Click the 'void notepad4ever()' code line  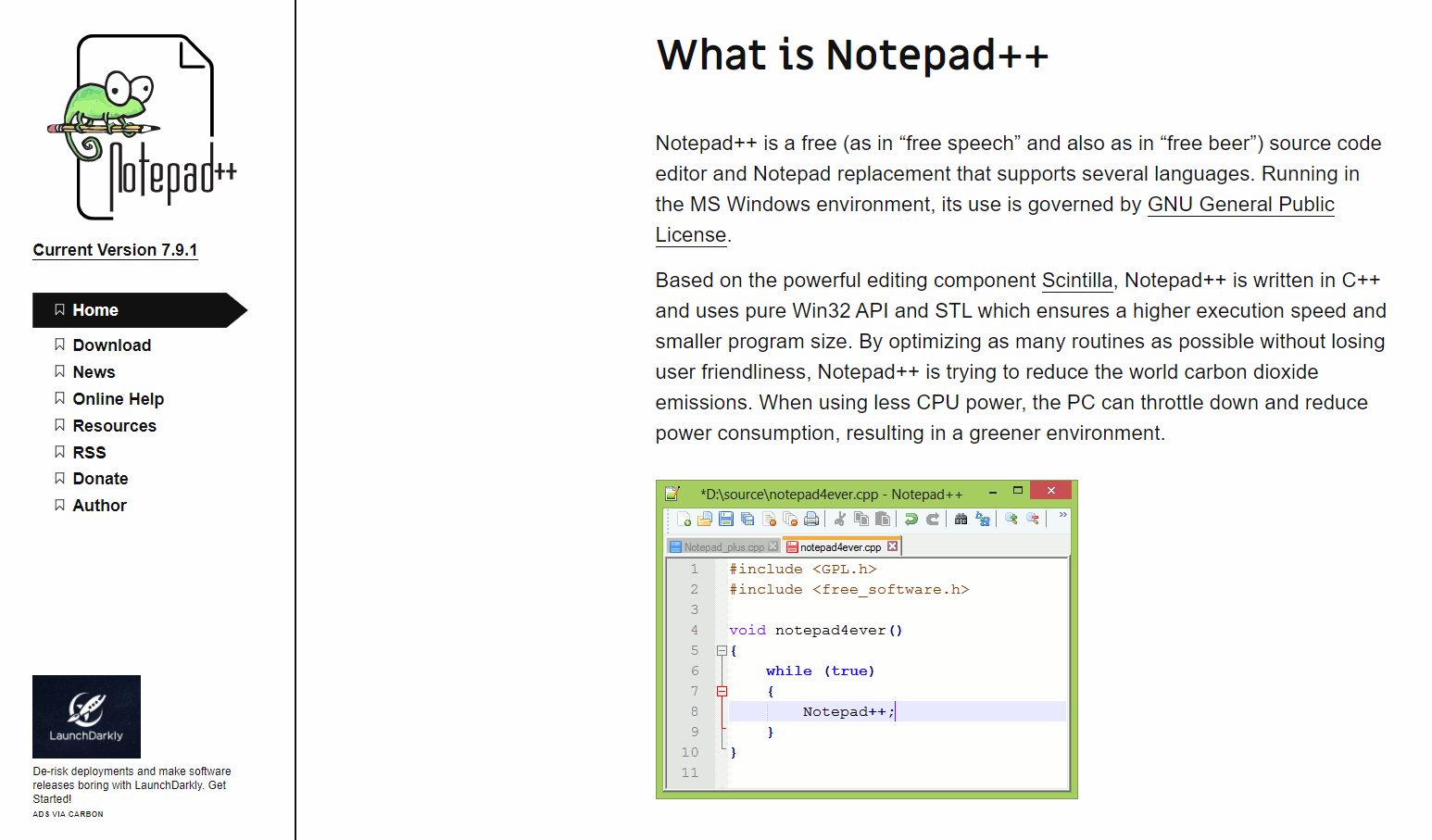(x=815, y=631)
